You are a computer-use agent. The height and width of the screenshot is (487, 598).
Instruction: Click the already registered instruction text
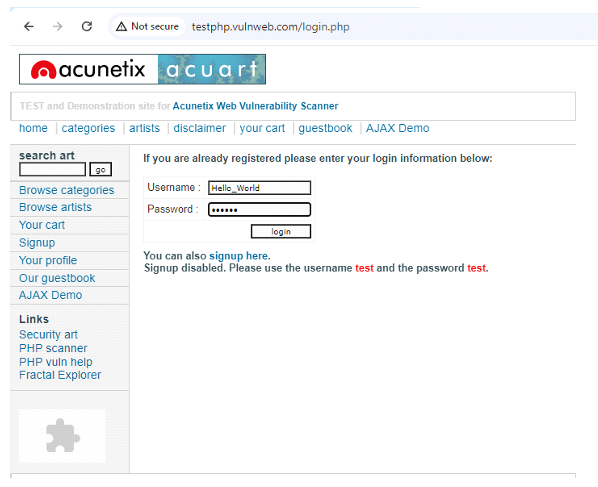click(318, 158)
